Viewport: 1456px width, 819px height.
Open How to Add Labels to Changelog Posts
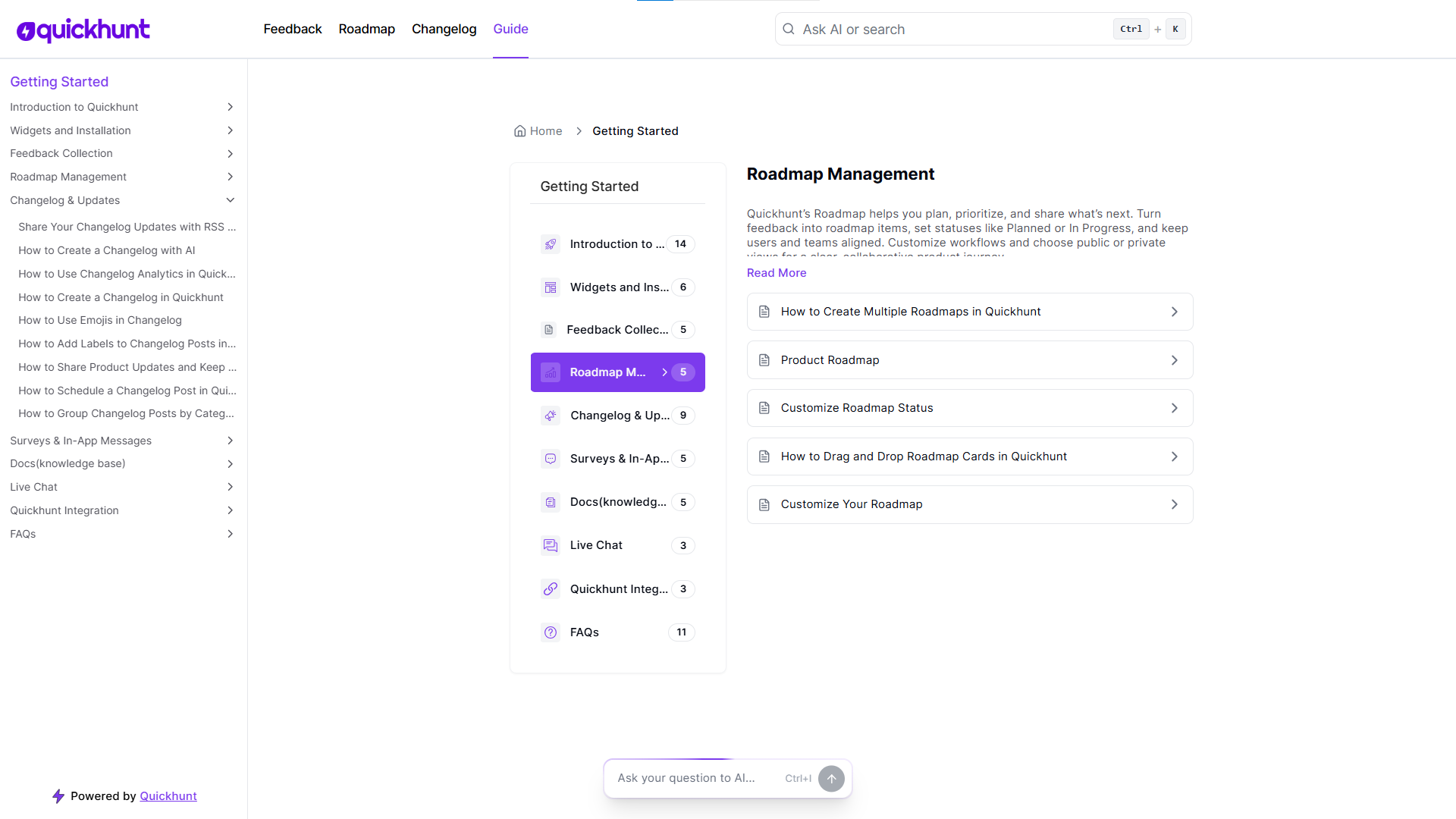click(127, 344)
